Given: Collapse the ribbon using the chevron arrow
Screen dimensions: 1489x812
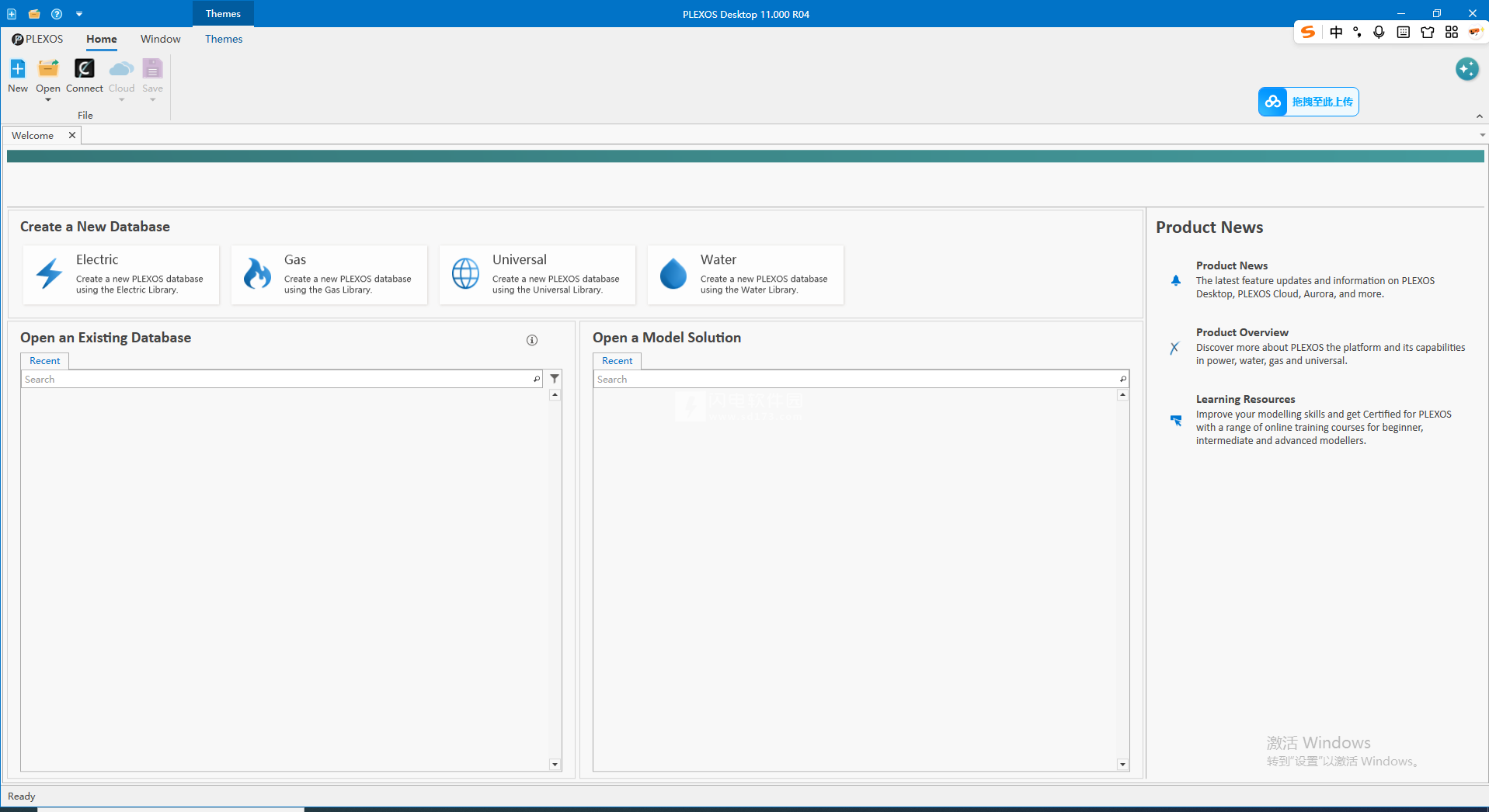Looking at the screenshot, I should click(x=1479, y=116).
